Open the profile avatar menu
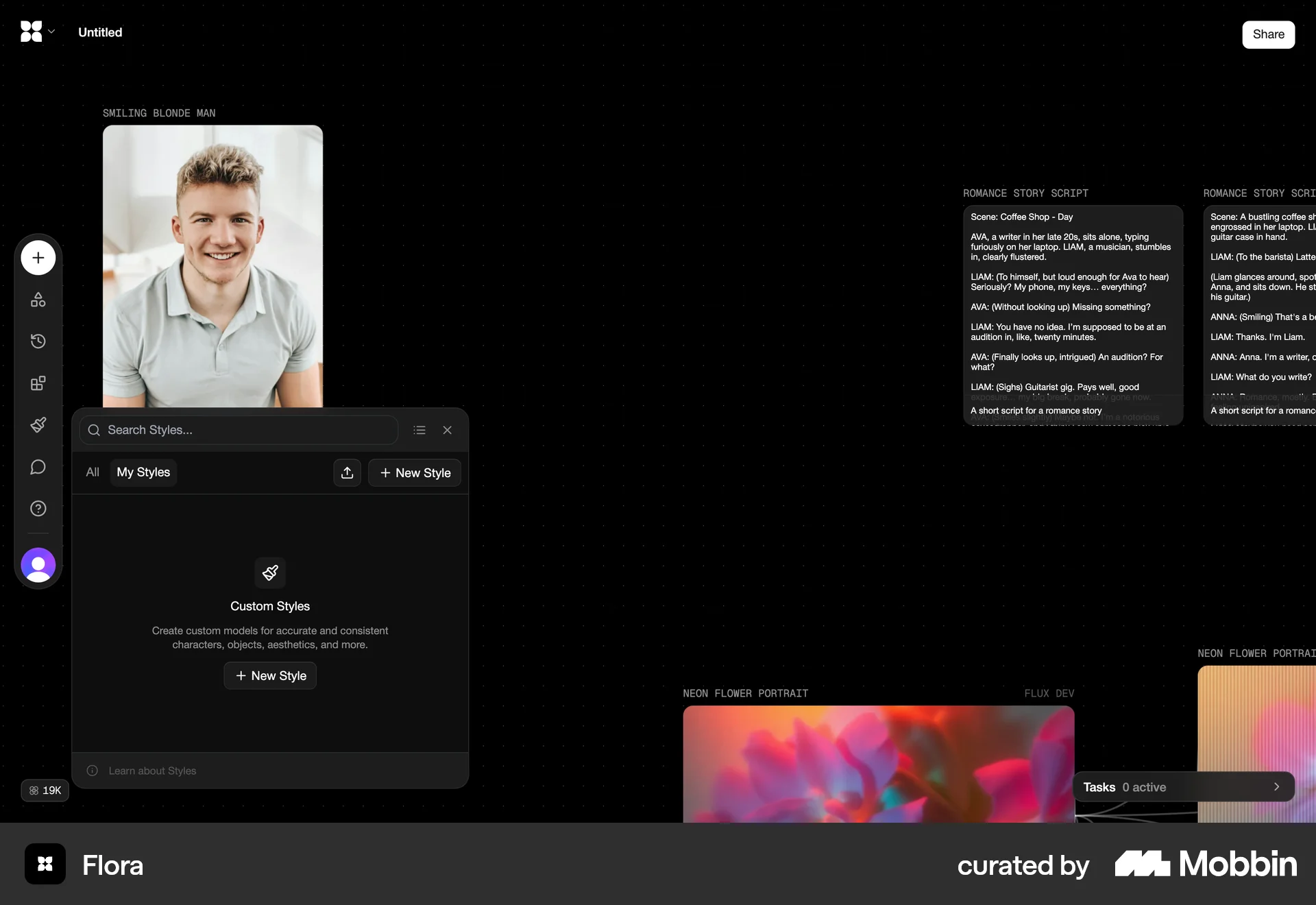Viewport: 1316px width, 905px height. [38, 566]
